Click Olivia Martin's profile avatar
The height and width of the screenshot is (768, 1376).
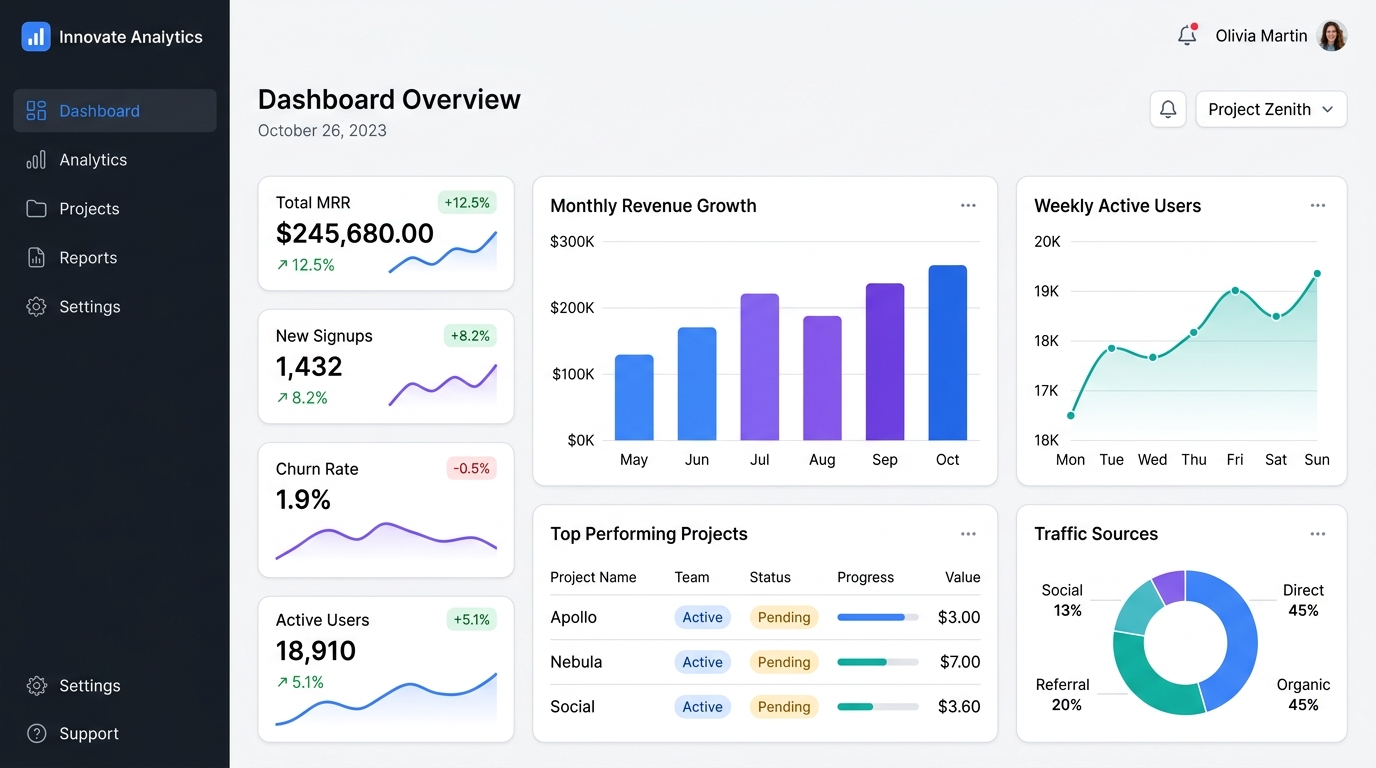[x=1332, y=36]
